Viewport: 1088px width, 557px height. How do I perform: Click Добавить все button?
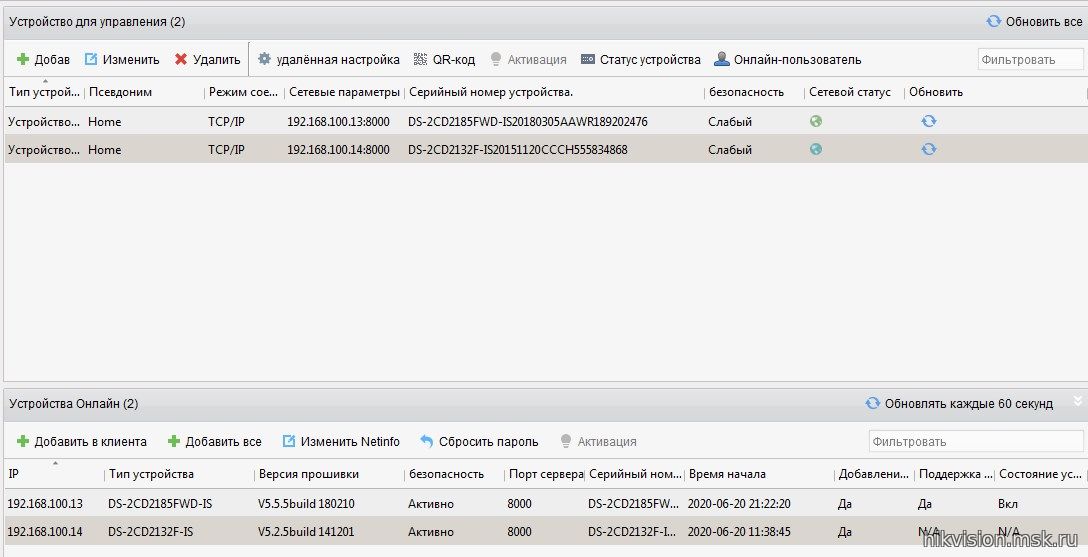click(x=215, y=442)
